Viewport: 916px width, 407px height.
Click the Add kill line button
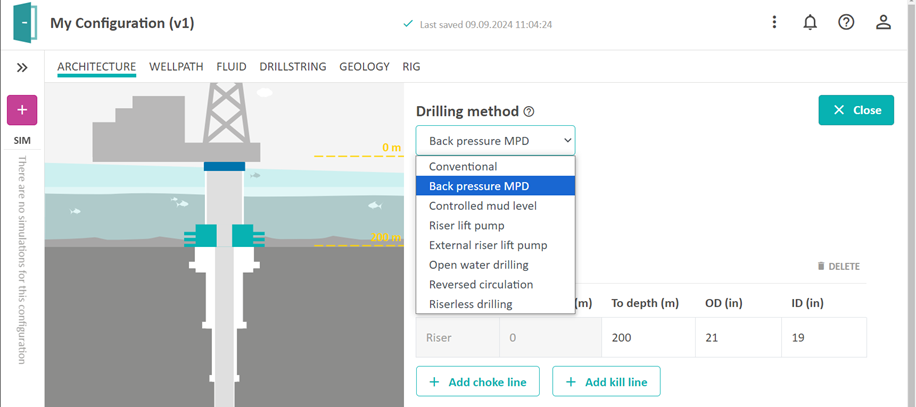click(x=606, y=382)
